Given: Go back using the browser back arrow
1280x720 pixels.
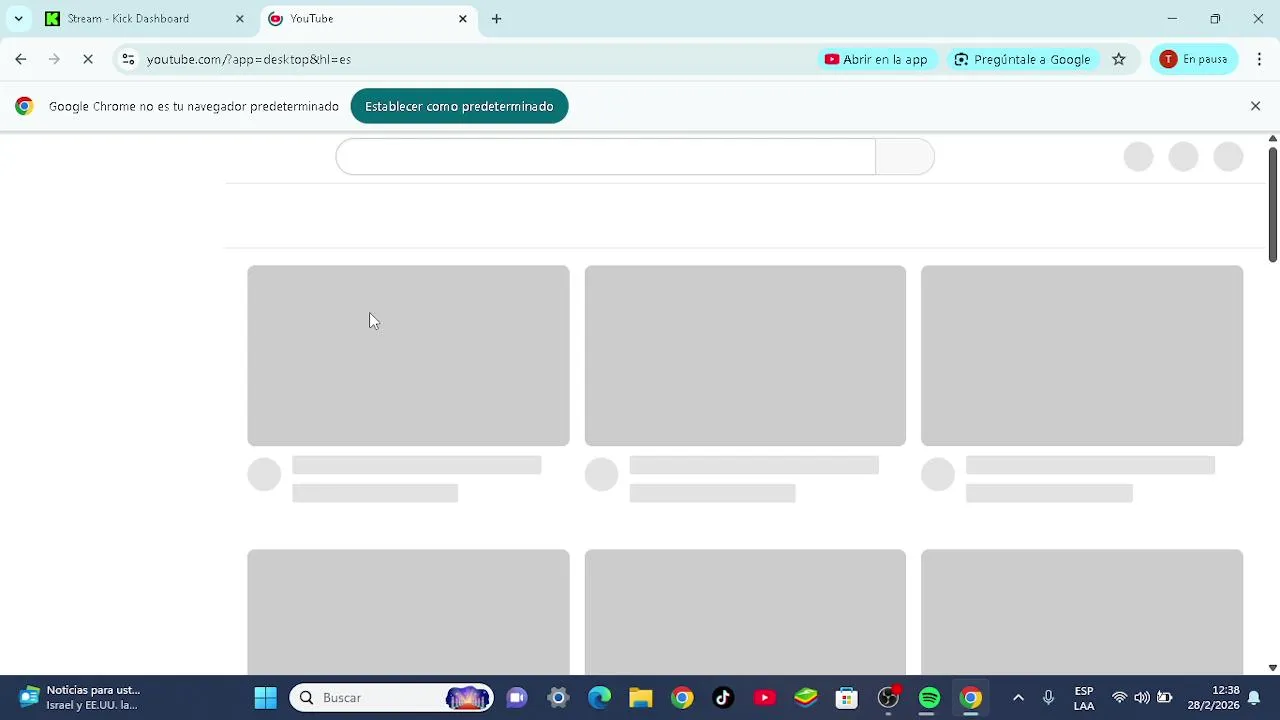Looking at the screenshot, I should pos(21,59).
